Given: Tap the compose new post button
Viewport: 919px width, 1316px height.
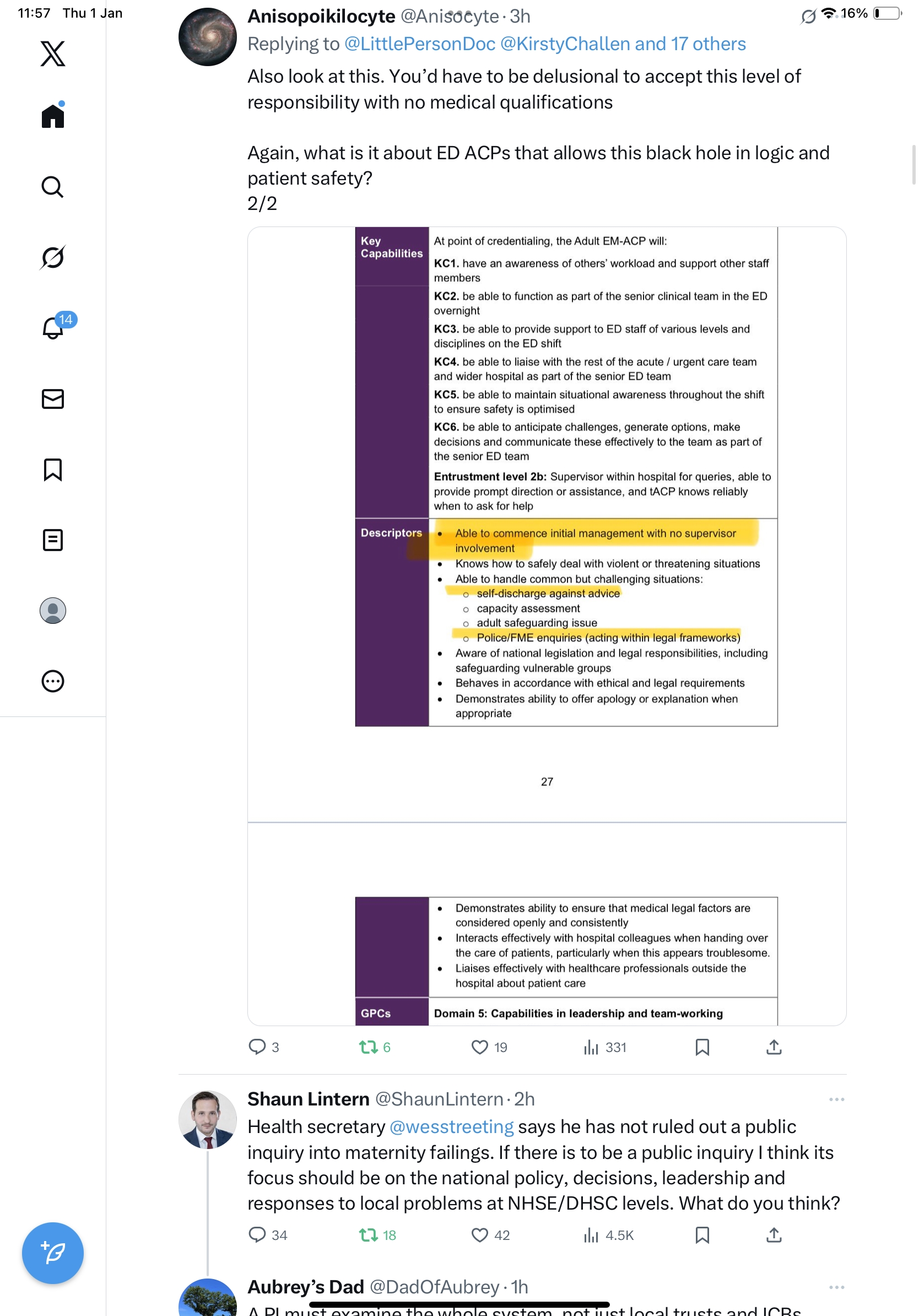Looking at the screenshot, I should (x=53, y=1253).
